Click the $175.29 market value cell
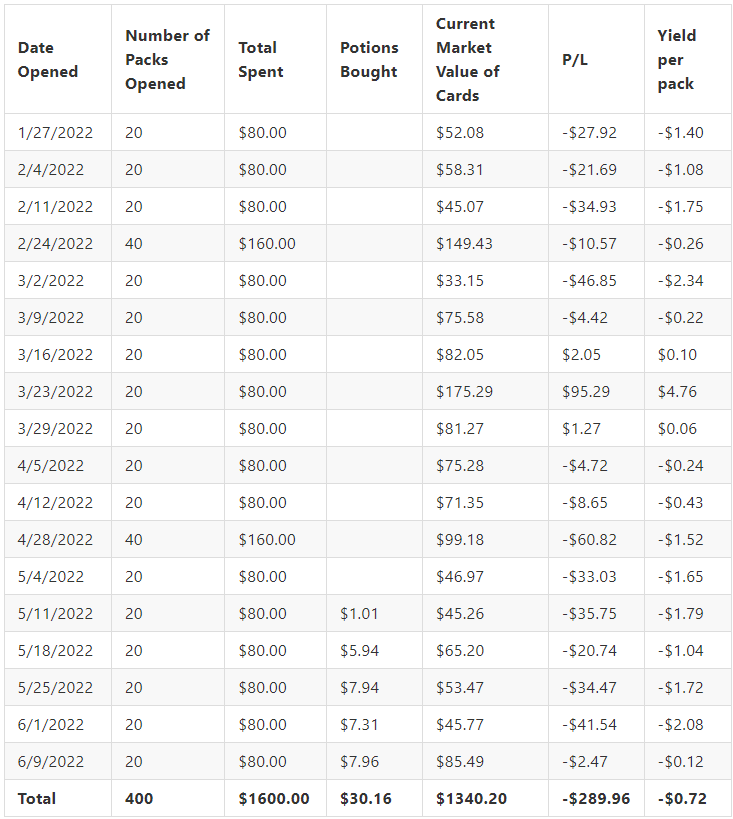 tap(485, 392)
